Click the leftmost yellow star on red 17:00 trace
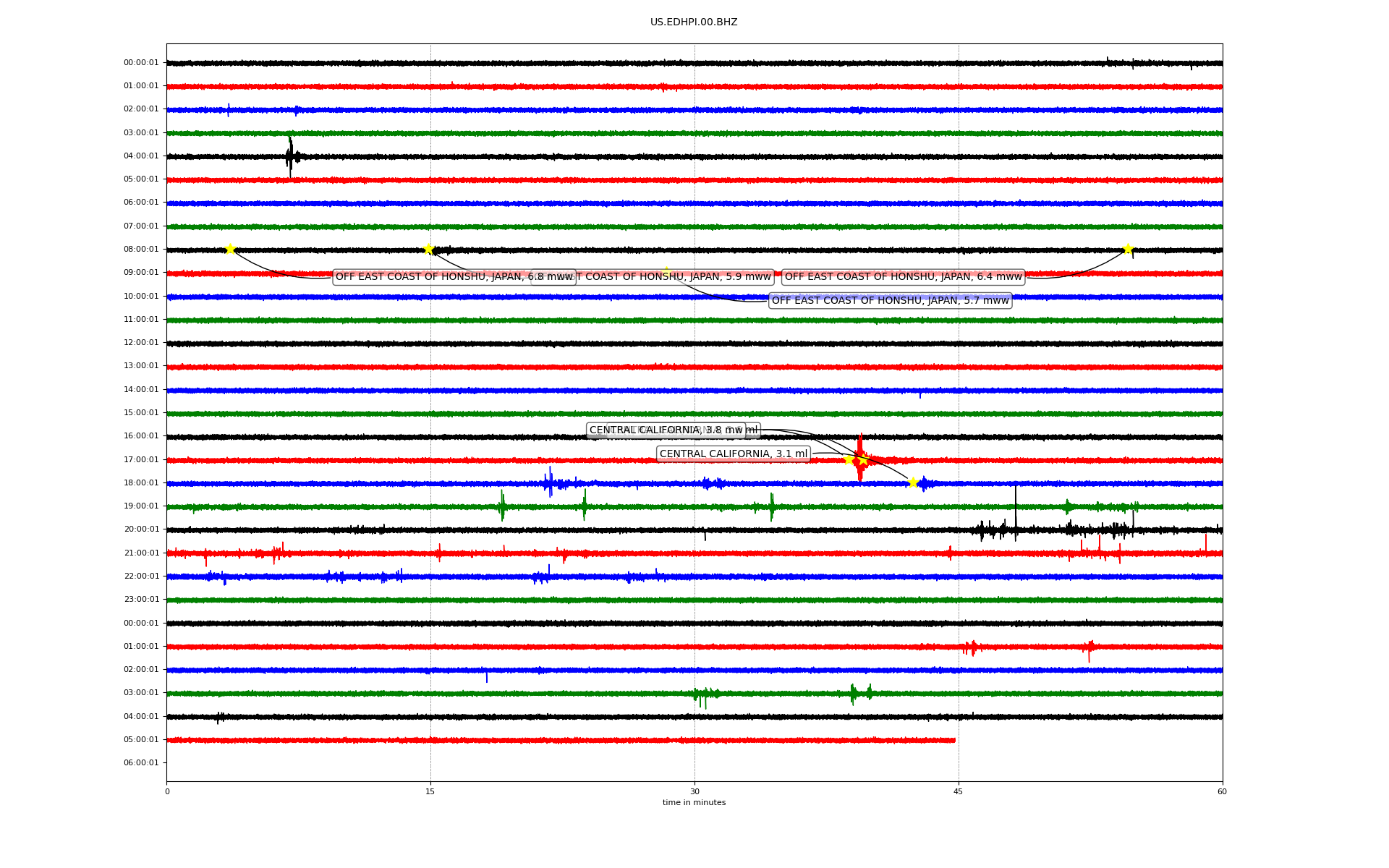The width and height of the screenshot is (1389, 868). [x=849, y=459]
